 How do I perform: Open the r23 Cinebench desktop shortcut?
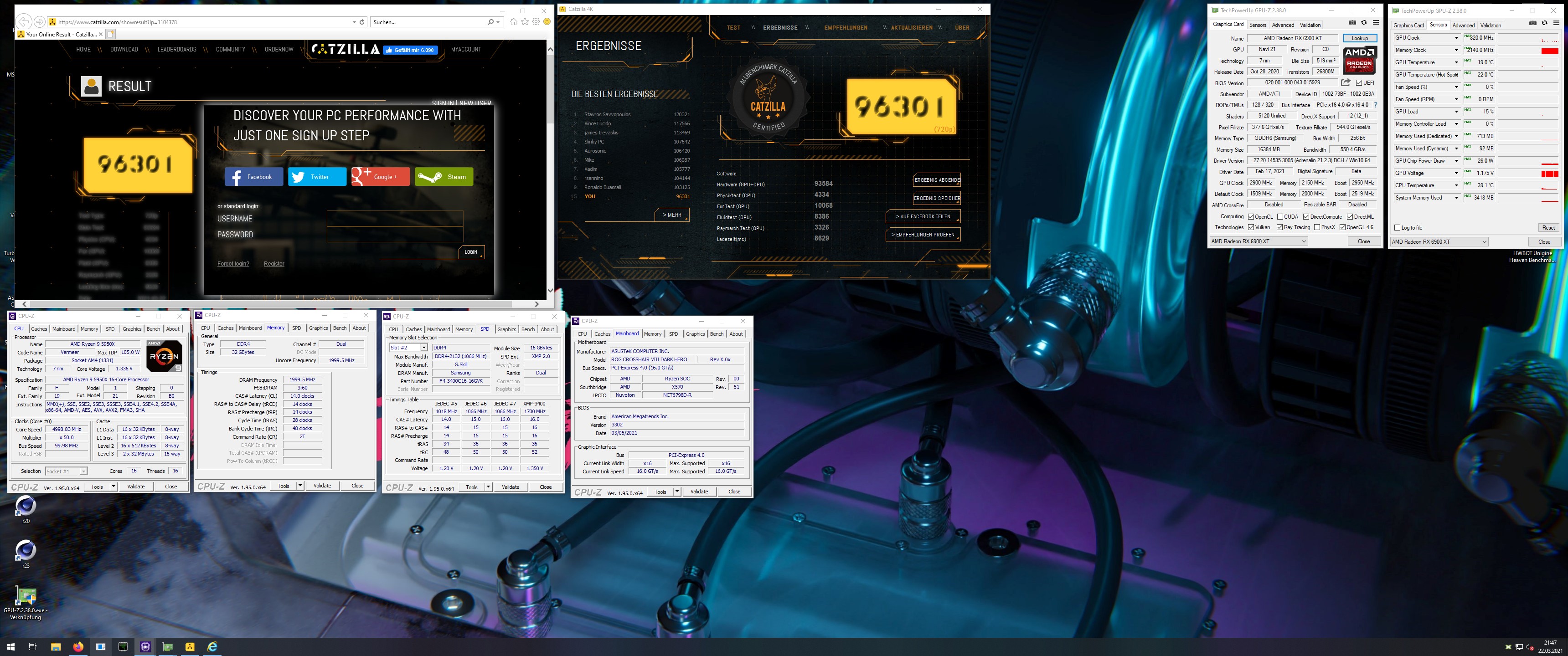click(x=26, y=554)
